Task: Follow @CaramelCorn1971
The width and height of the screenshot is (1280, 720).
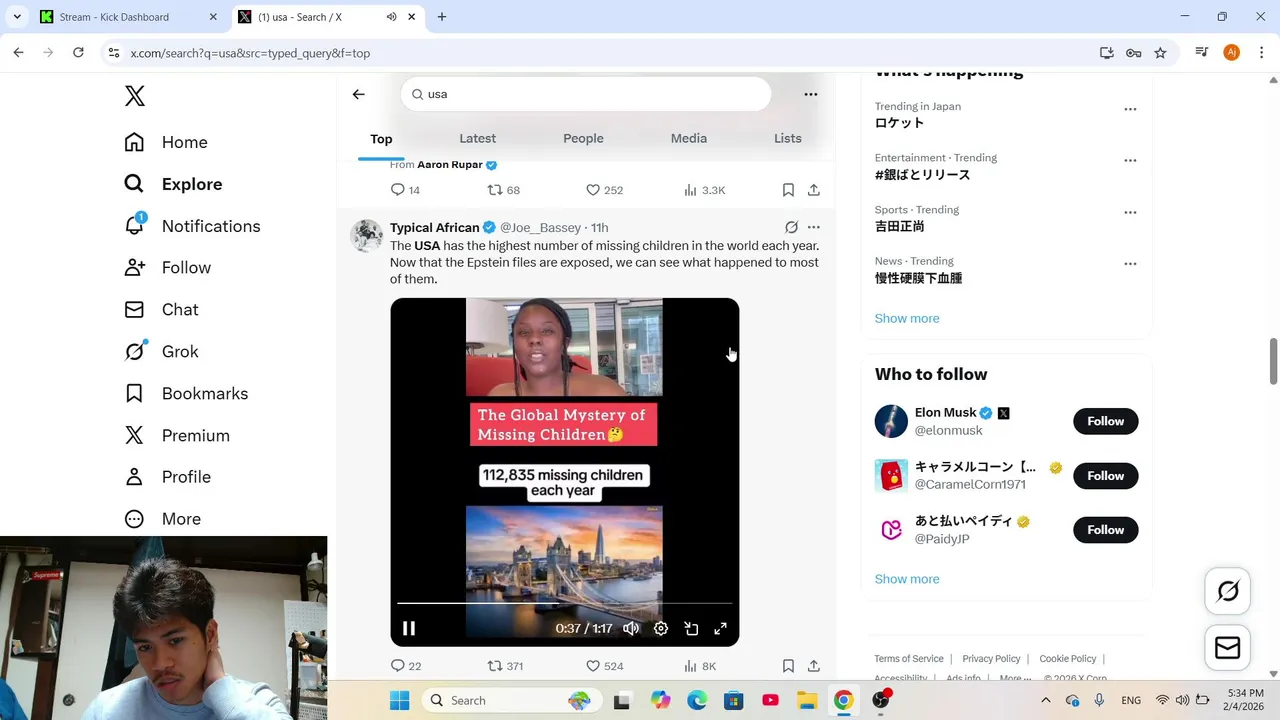Action: click(x=1106, y=476)
